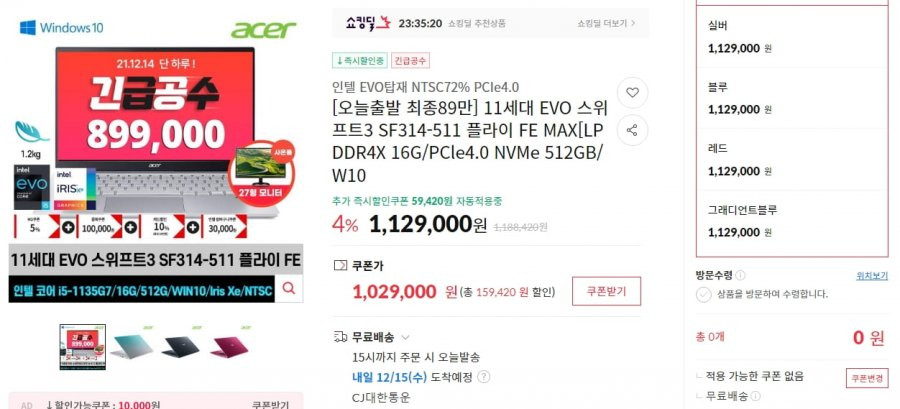The height and width of the screenshot is (409, 900).
Task: Select the 실버 color option
Action: [x=792, y=37]
